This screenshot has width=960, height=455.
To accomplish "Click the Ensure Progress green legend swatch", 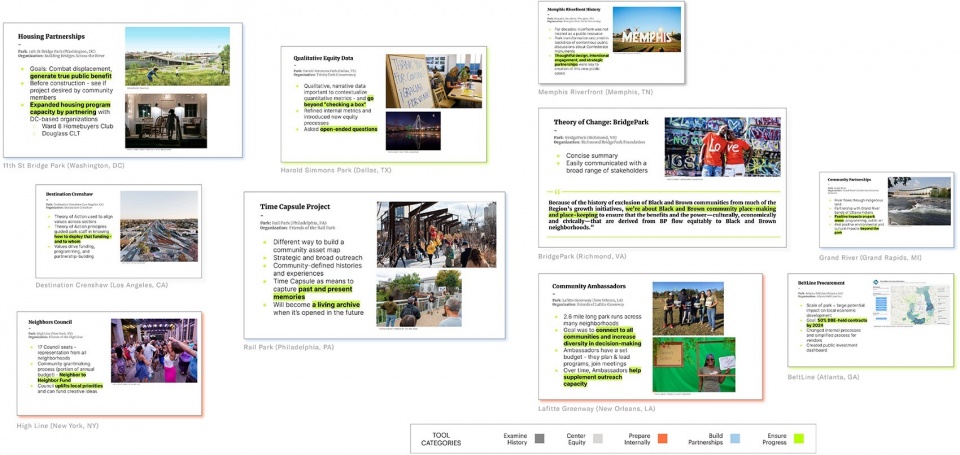I will click(x=798, y=438).
